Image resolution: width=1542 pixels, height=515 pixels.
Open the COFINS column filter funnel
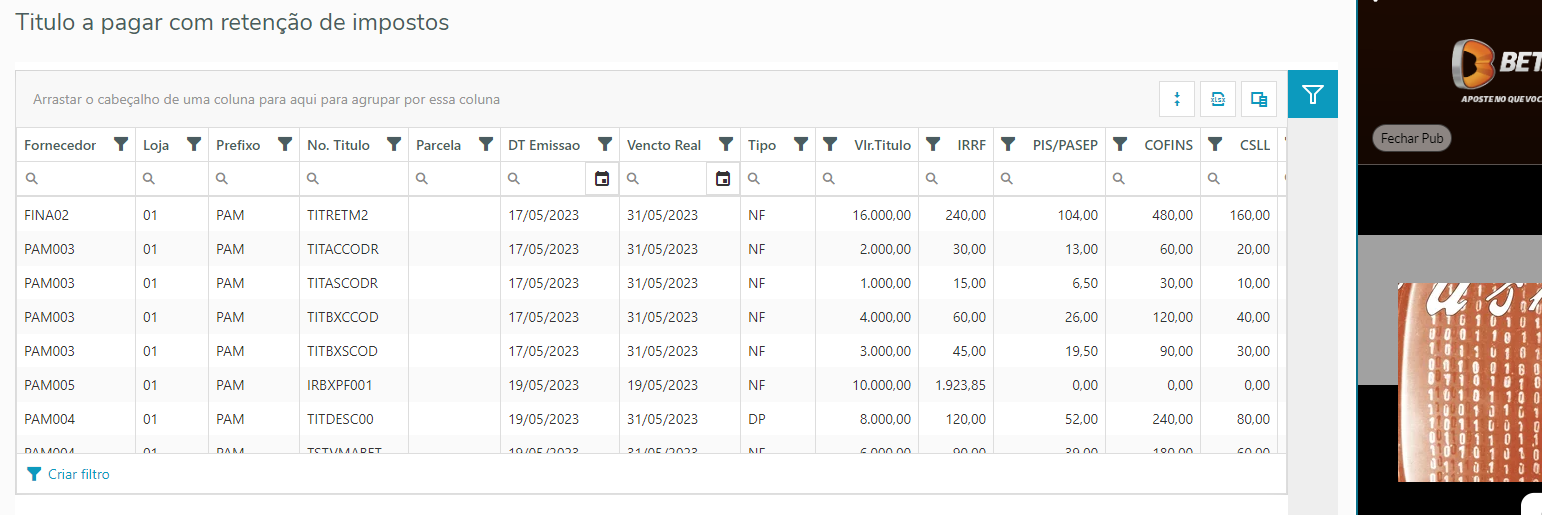click(x=1120, y=145)
